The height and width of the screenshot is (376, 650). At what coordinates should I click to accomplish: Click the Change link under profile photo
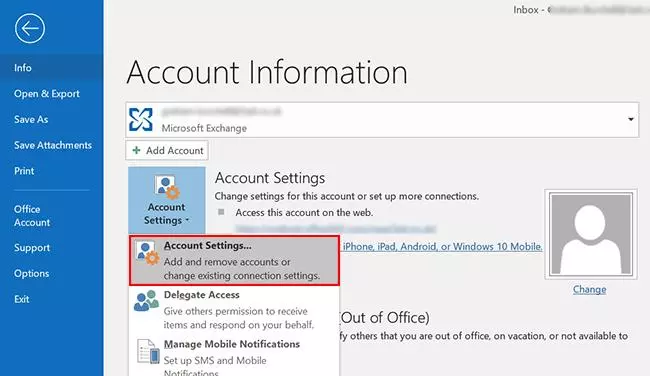coord(589,289)
